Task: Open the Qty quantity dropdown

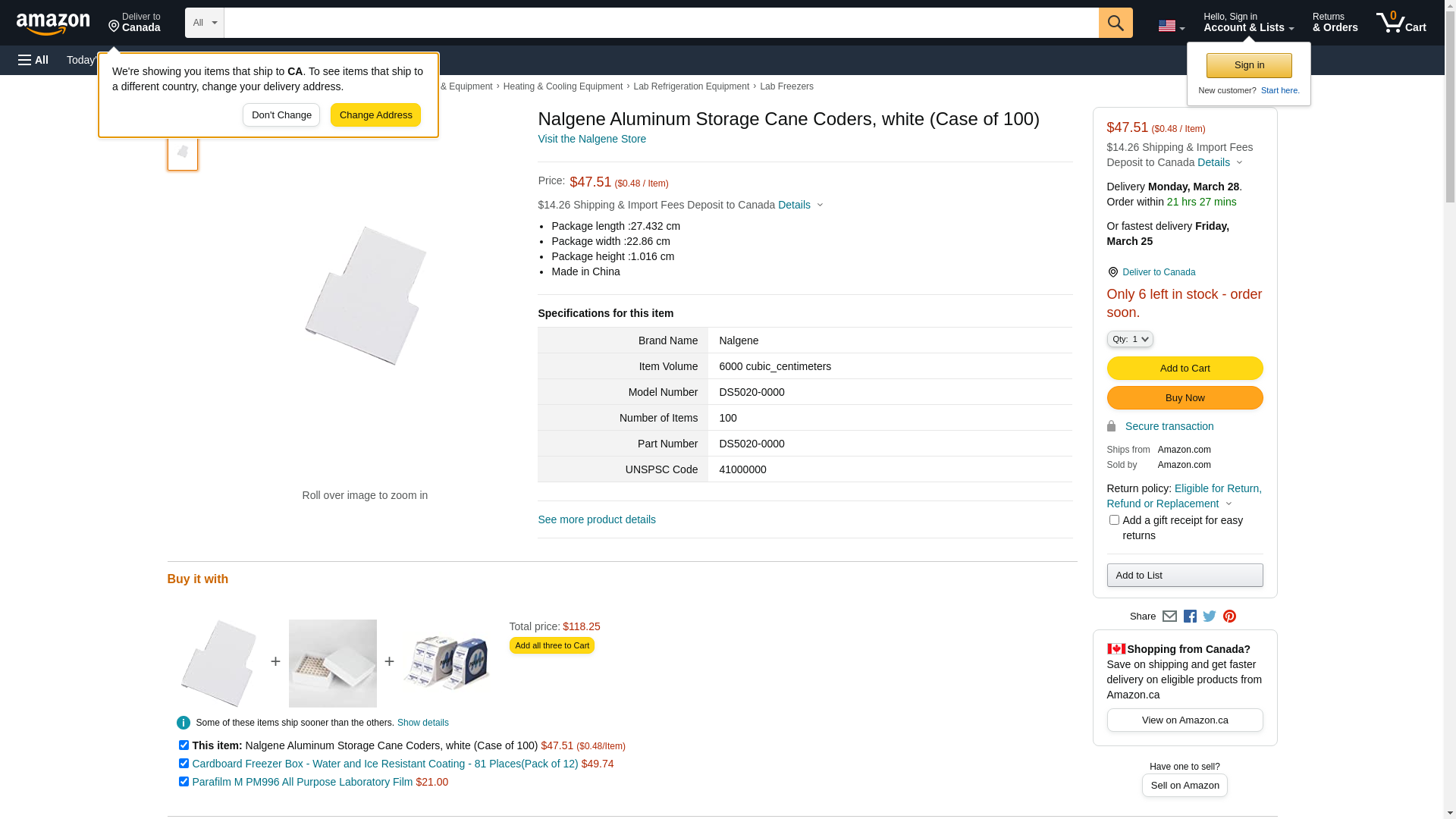Action: pyautogui.click(x=1130, y=339)
